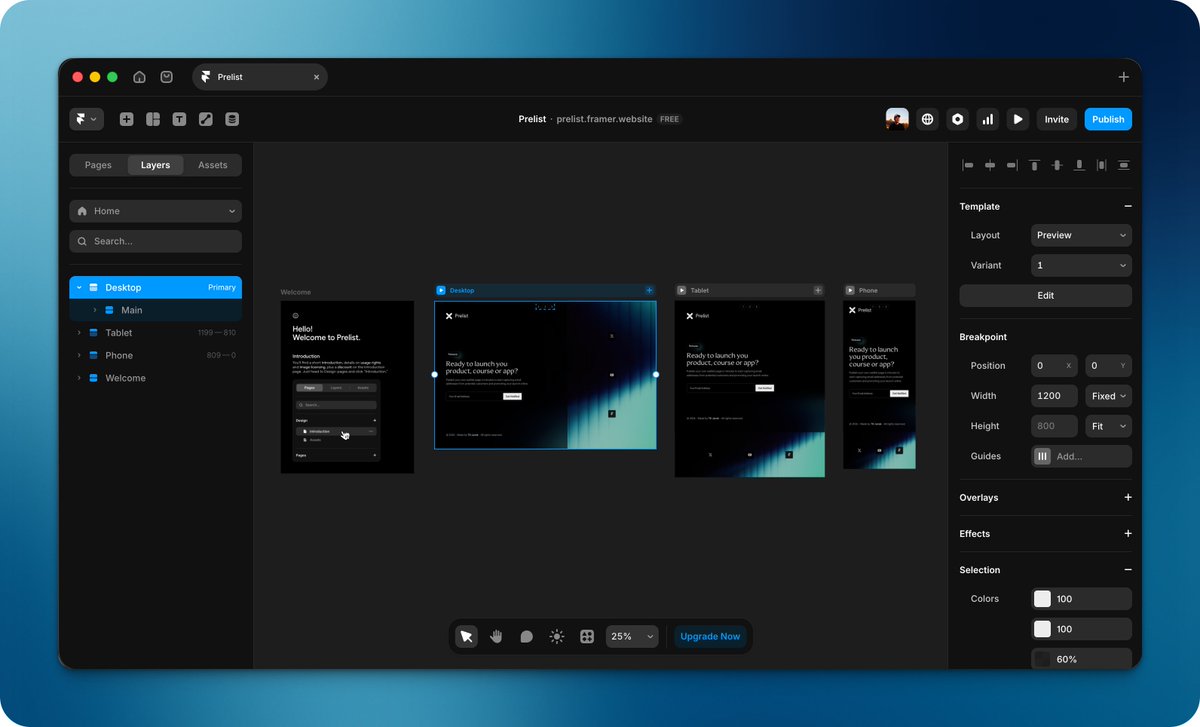Switch to the Assets tab

(x=212, y=165)
